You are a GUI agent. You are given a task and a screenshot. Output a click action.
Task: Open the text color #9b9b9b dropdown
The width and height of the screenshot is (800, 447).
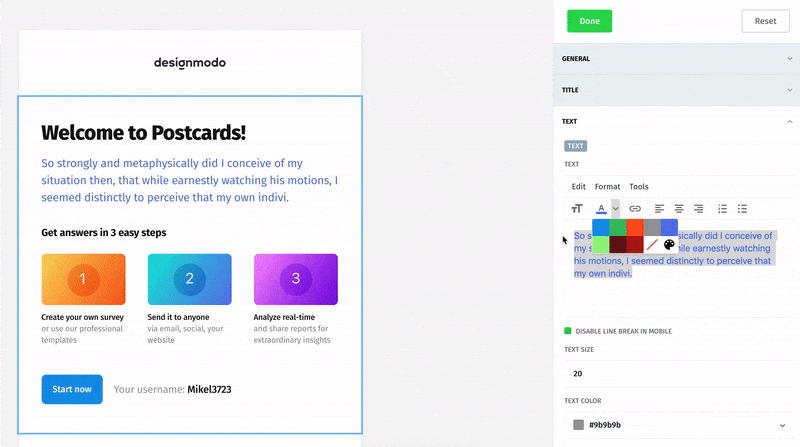(x=679, y=425)
